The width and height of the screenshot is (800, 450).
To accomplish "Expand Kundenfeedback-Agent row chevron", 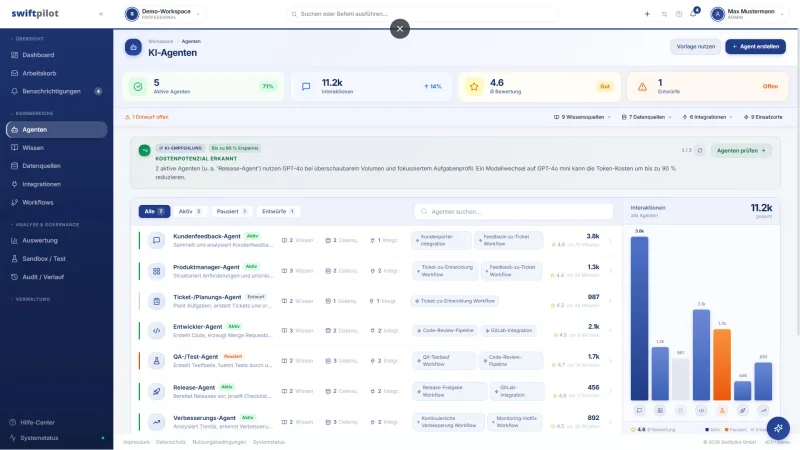I will point(610,240).
